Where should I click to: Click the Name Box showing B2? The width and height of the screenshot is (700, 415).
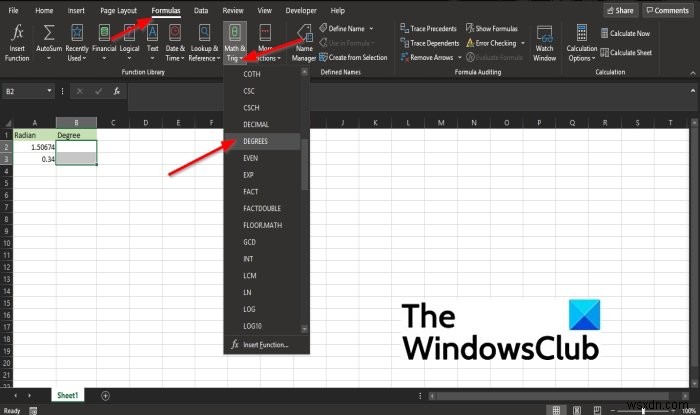(x=24, y=91)
